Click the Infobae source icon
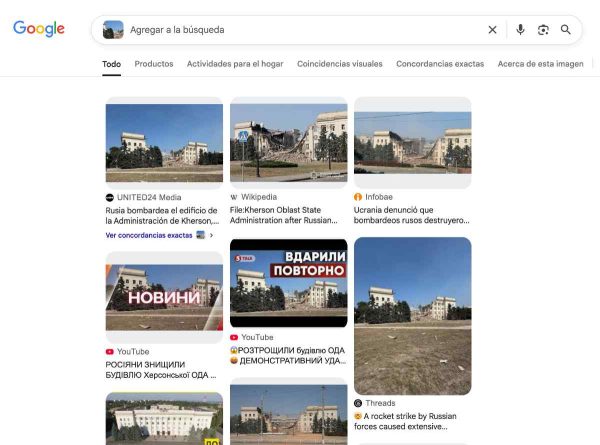The width and height of the screenshot is (600, 445). click(x=358, y=197)
